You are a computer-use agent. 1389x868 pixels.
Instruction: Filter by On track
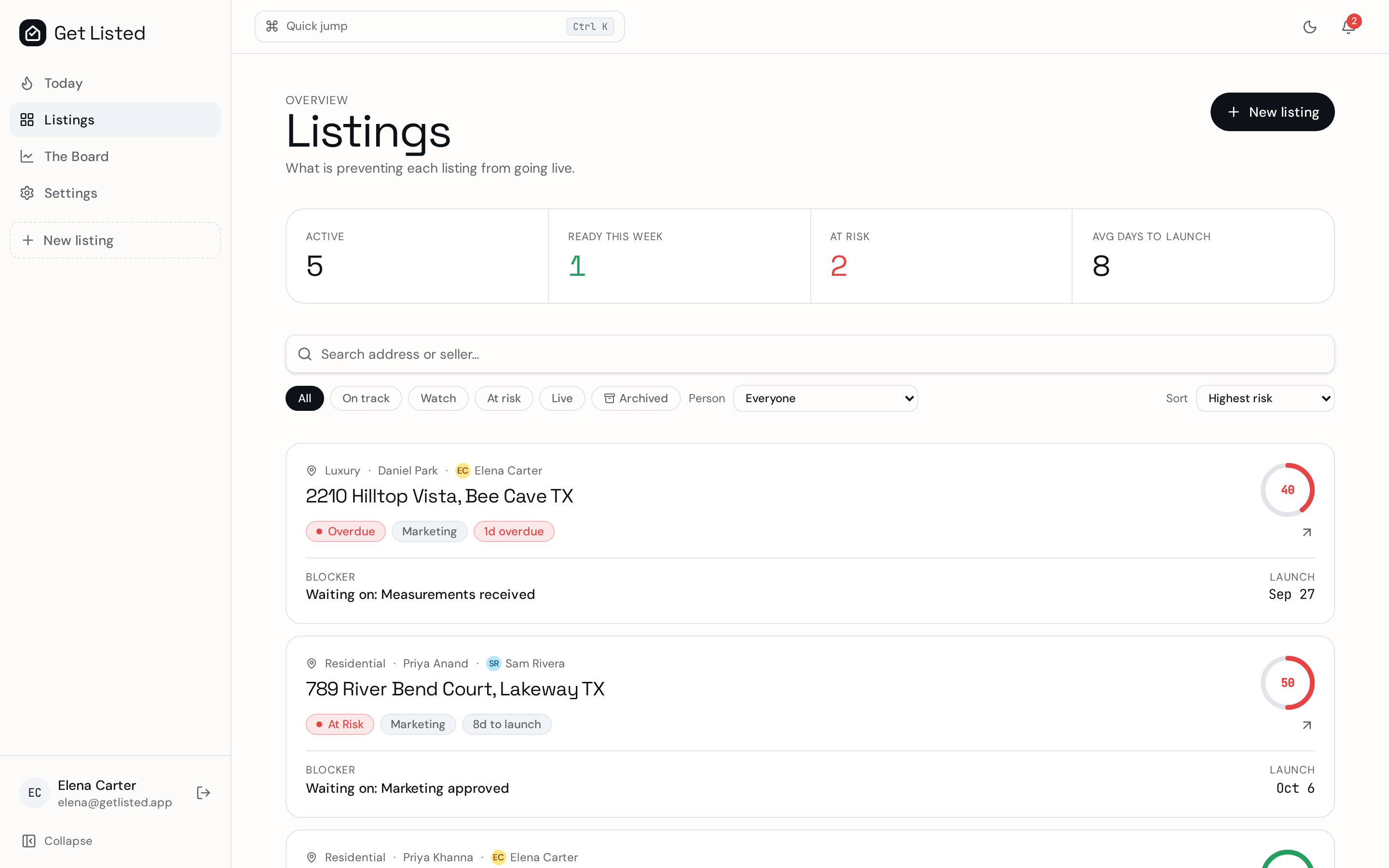366,398
